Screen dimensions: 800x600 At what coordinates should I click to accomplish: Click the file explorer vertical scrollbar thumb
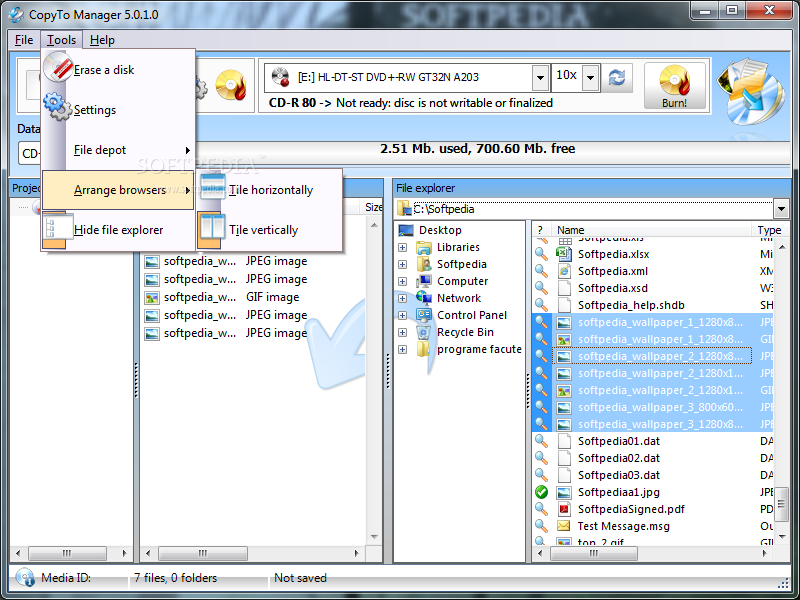click(781, 503)
